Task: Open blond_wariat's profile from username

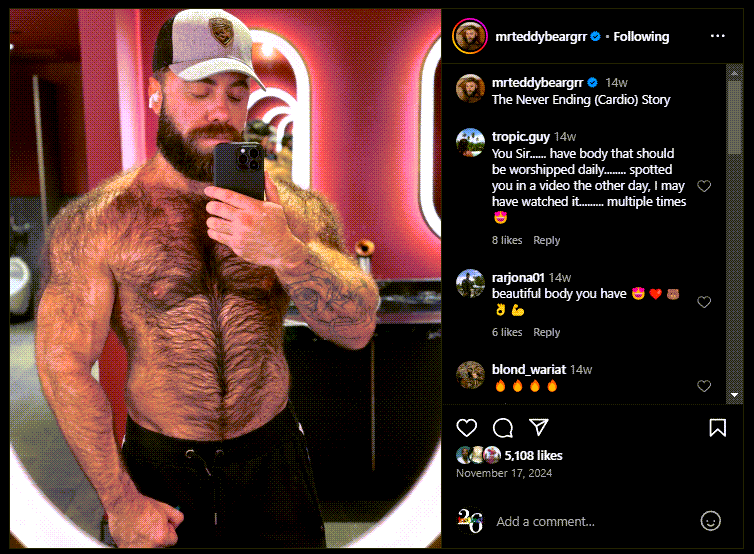Action: pos(528,369)
